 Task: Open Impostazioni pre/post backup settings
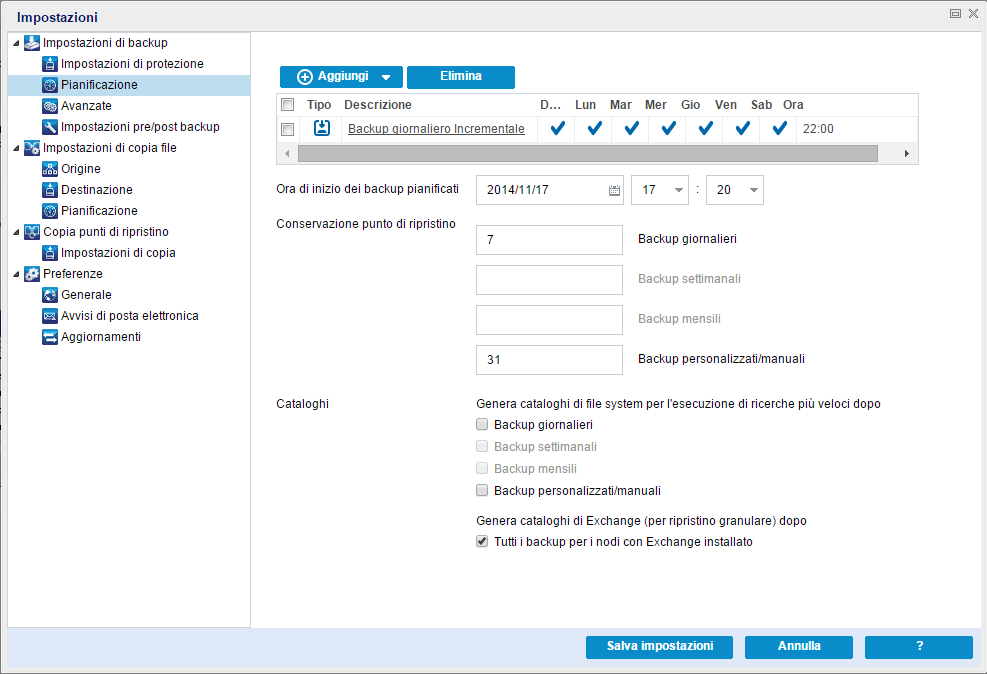118,126
